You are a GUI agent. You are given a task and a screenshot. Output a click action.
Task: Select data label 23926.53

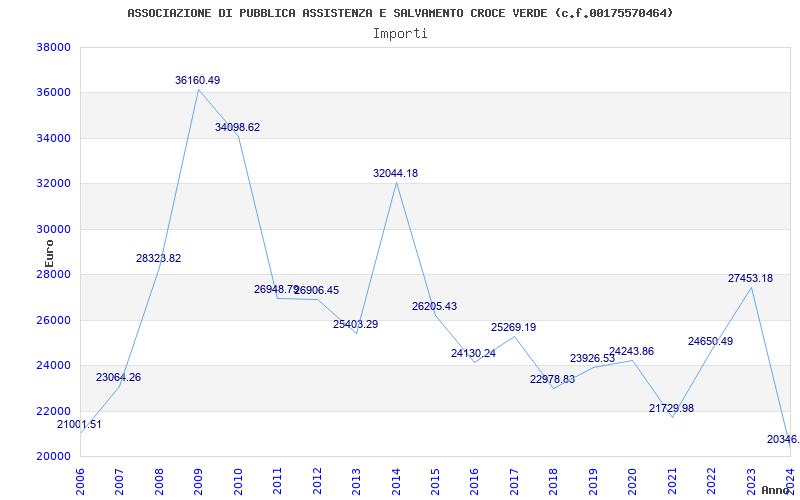(592, 358)
